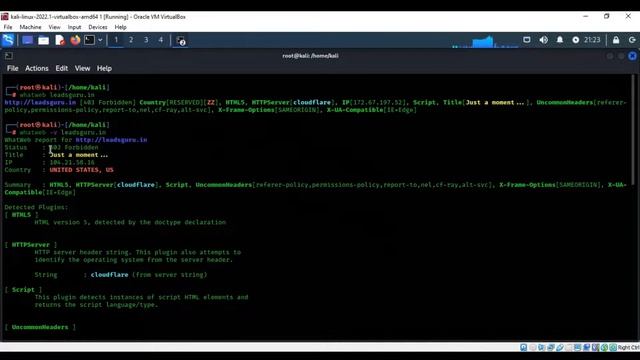Image resolution: width=640 pixels, height=360 pixels.
Task: Click the 'UNITED STATES, US' country value
Action: [82, 170]
